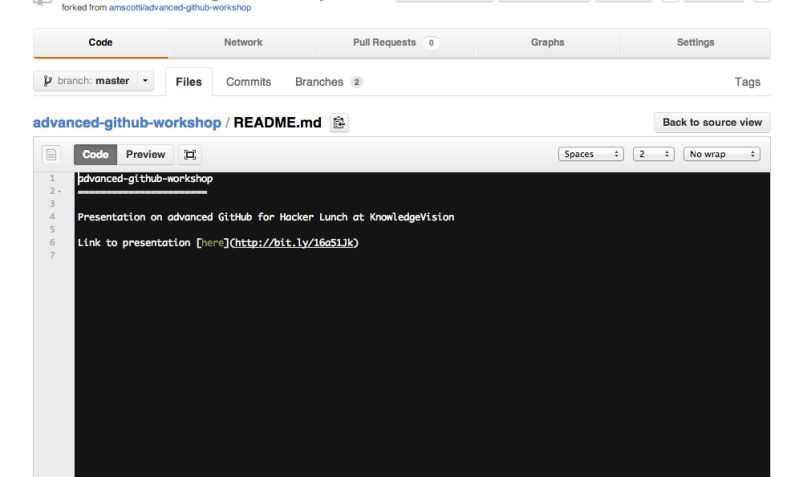Open amscotti/advanced-github-workshop fork source link
This screenshot has width=799, height=477.
click(180, 8)
